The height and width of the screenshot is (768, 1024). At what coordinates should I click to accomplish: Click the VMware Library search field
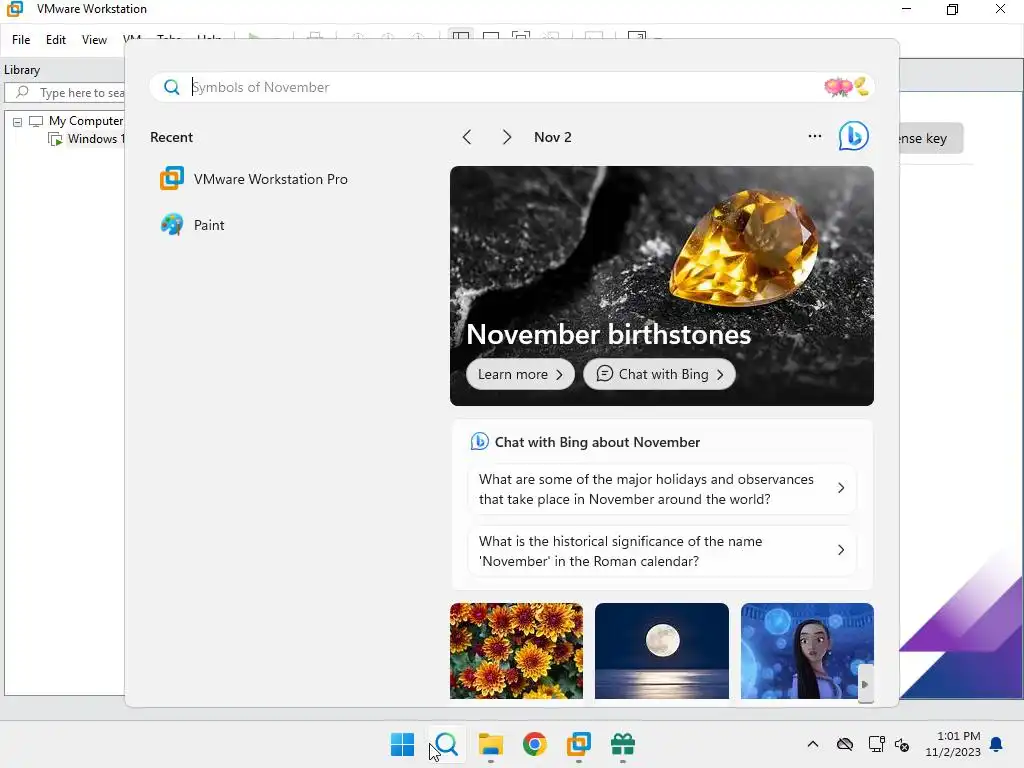65,93
